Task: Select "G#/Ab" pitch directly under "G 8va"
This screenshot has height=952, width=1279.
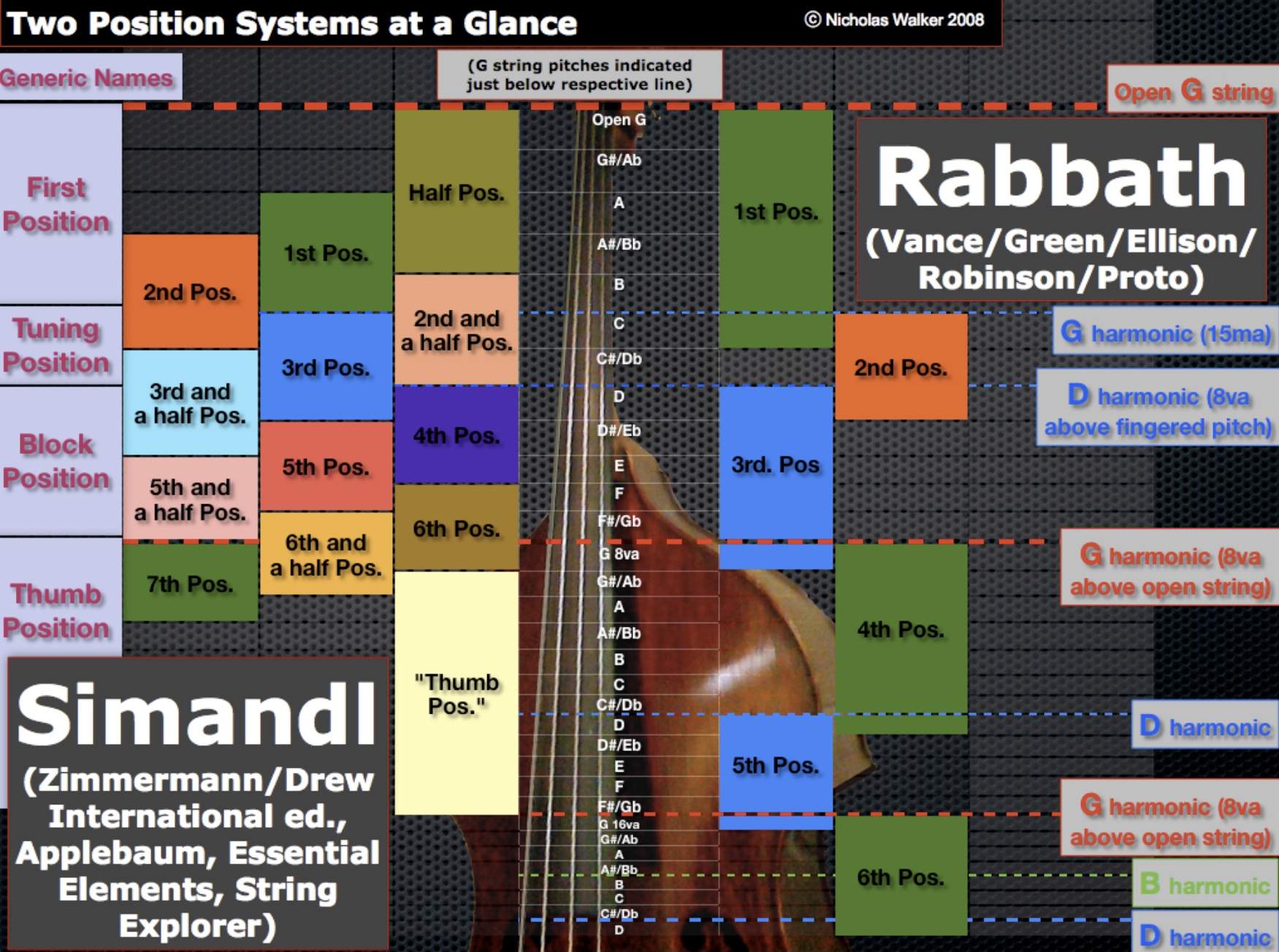Action: tap(619, 581)
